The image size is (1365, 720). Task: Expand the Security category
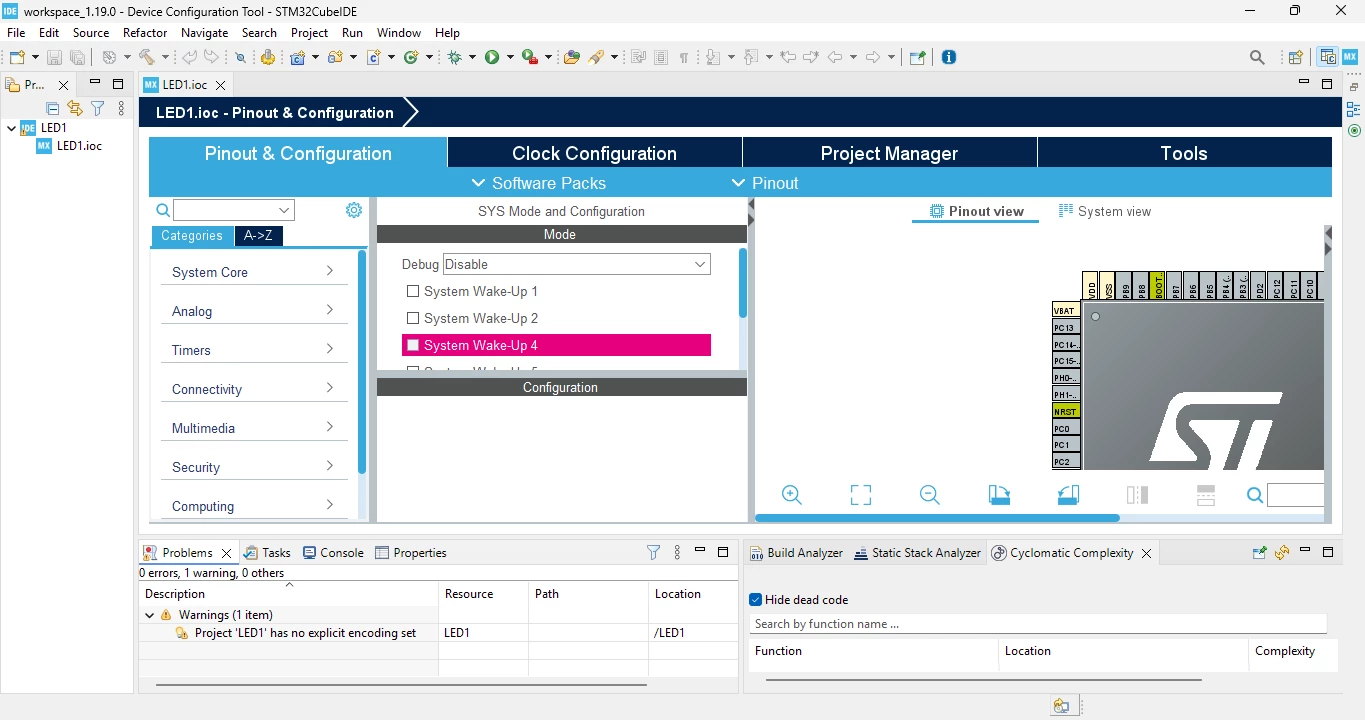(x=253, y=467)
